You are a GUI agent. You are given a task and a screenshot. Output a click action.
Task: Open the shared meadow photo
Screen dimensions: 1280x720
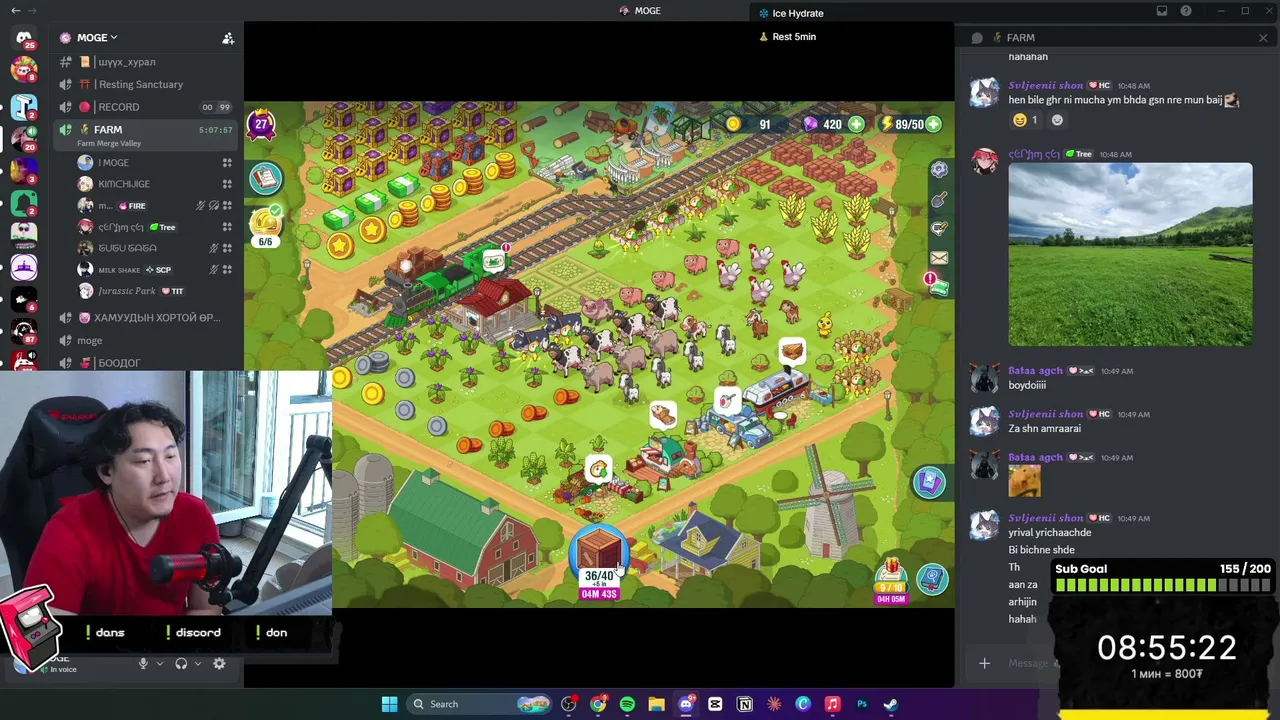coord(1130,255)
